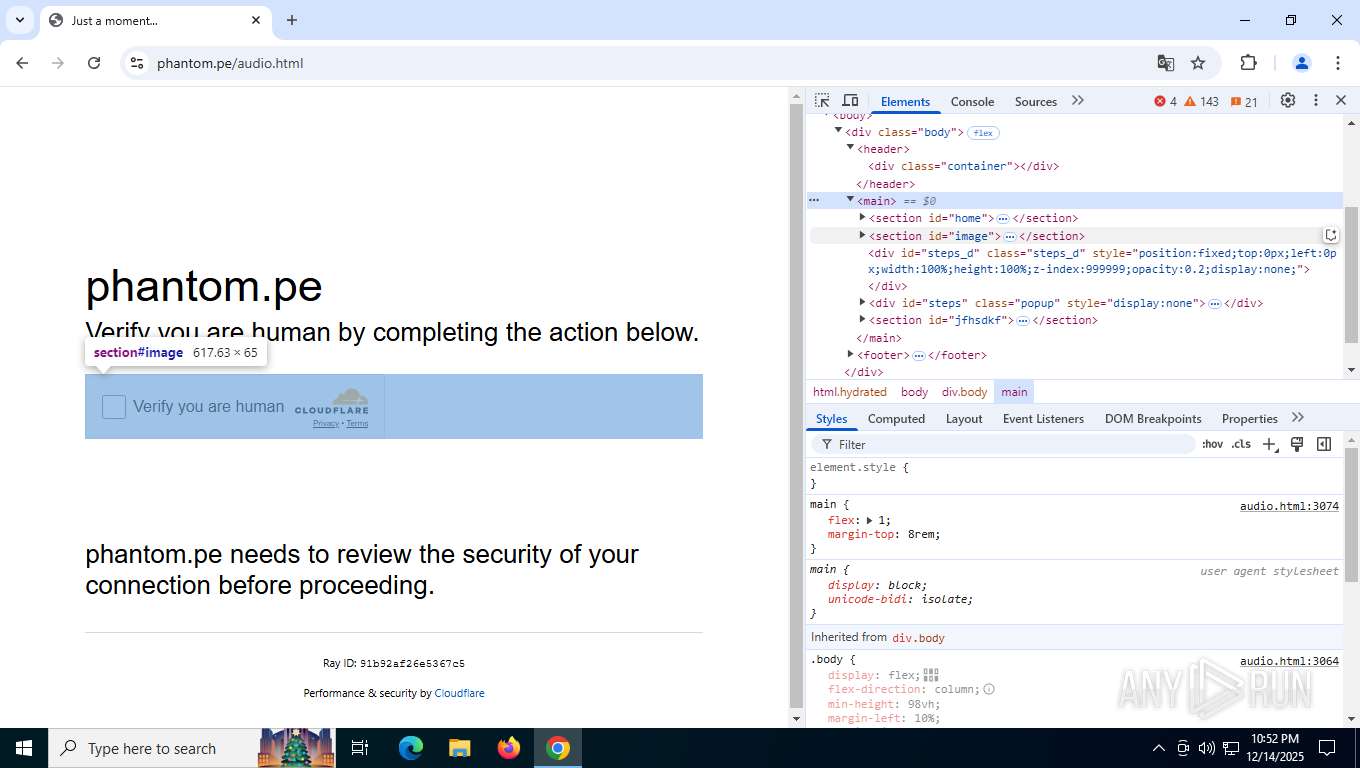
Task: Switch to the Sources tab
Action: click(1036, 102)
